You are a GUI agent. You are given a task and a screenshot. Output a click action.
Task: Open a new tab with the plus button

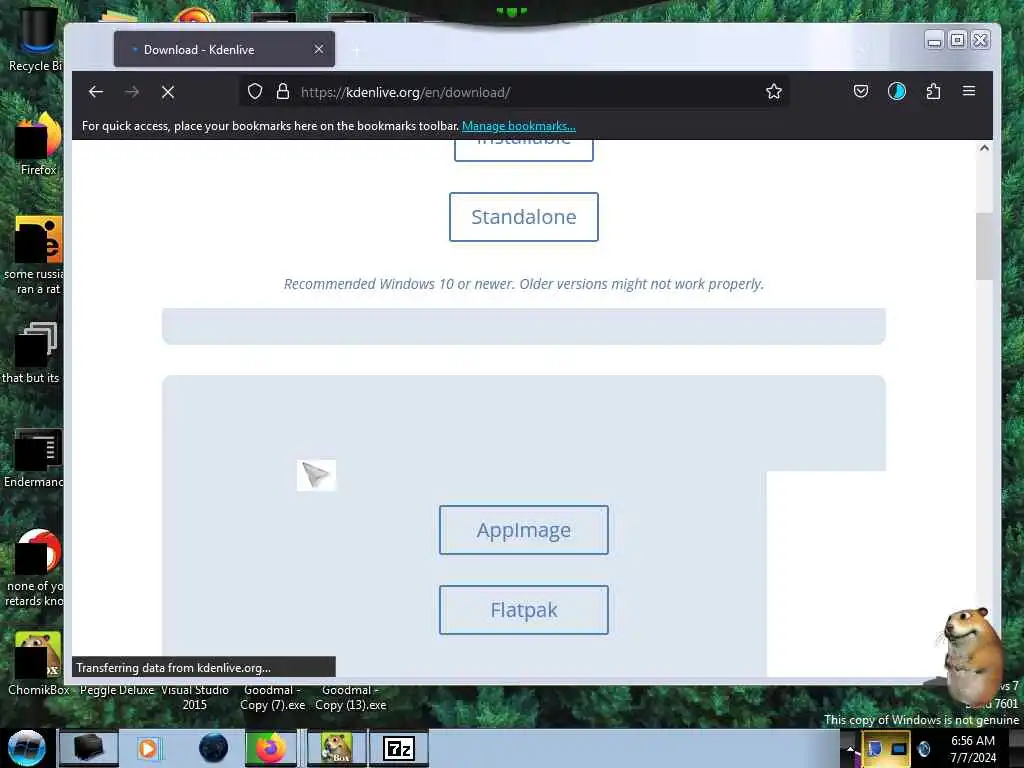pyautogui.click(x=357, y=50)
